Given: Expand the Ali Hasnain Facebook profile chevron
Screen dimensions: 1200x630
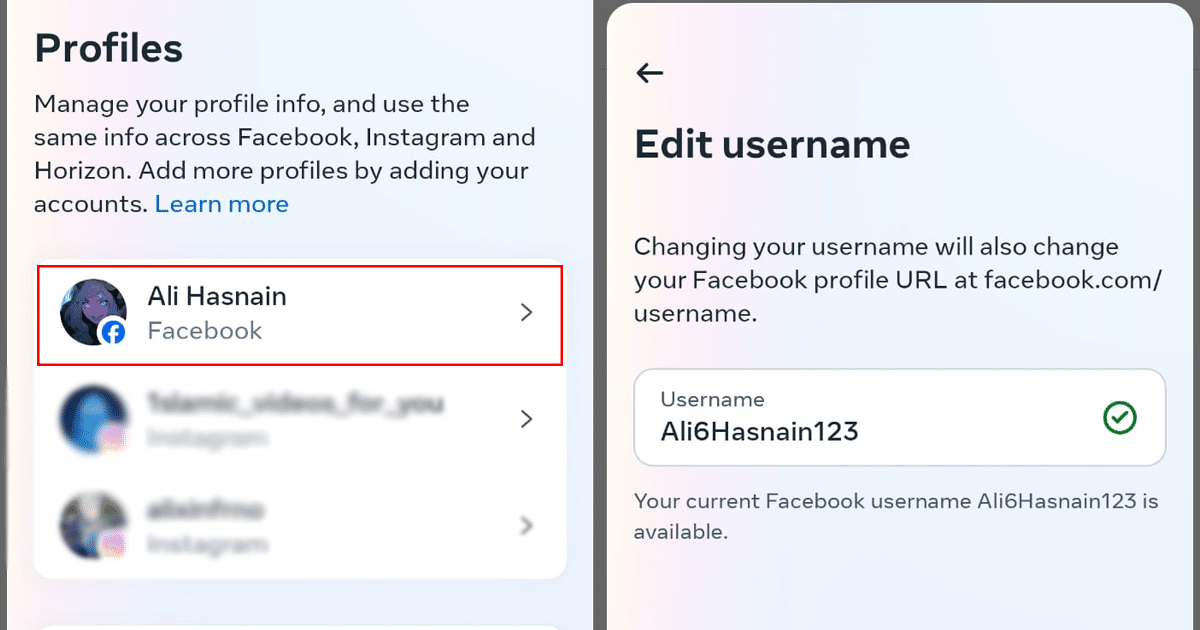Looking at the screenshot, I should click(527, 313).
